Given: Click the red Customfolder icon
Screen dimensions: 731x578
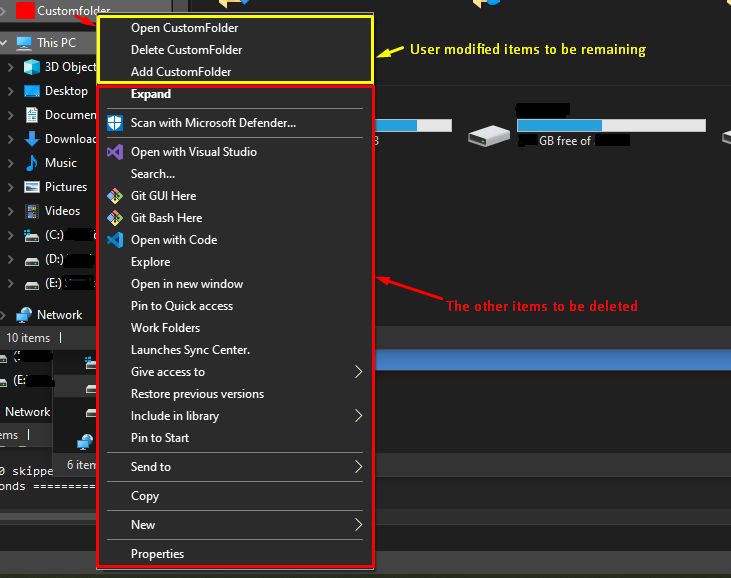Looking at the screenshot, I should [25, 10].
